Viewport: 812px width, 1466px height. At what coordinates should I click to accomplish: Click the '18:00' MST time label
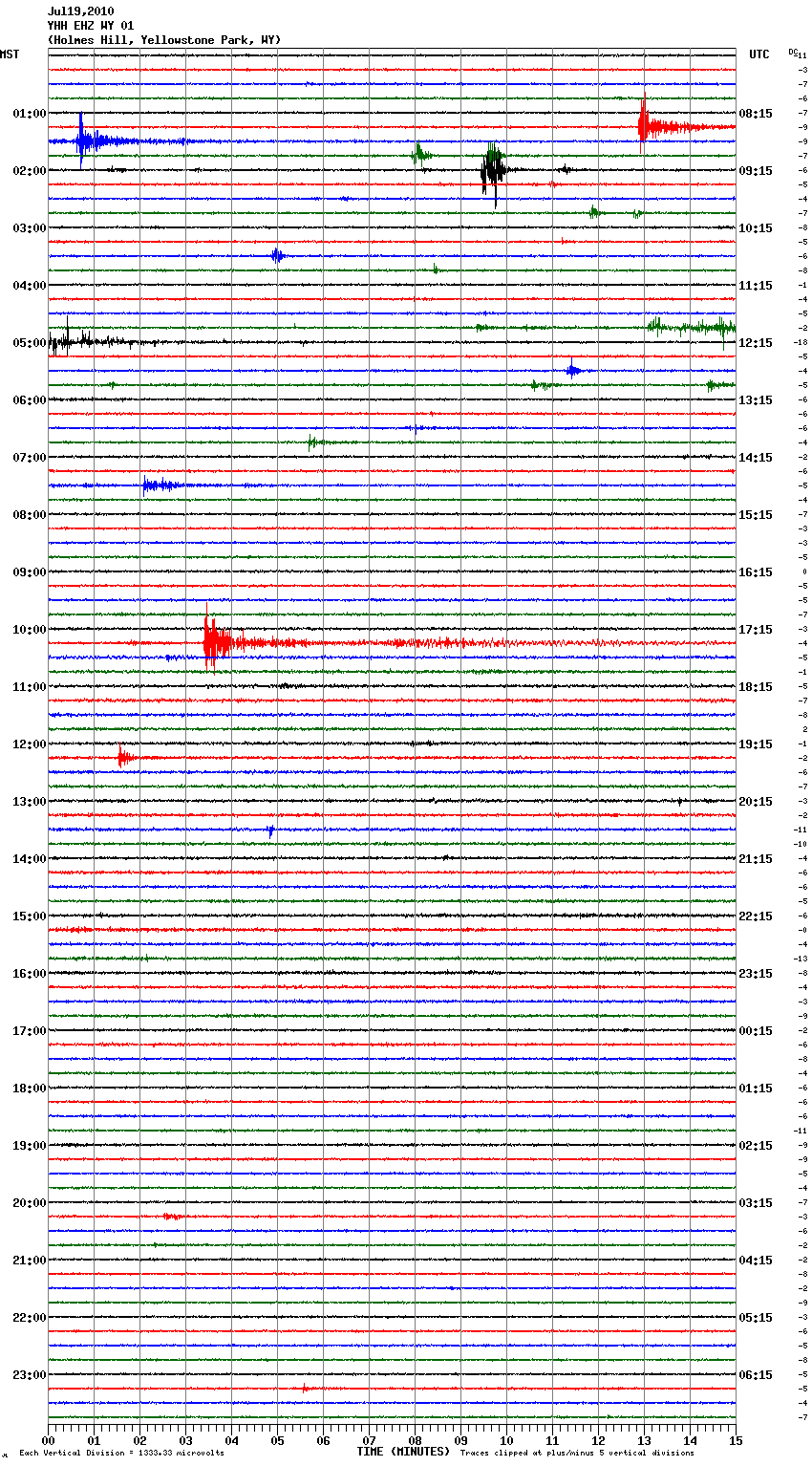[x=30, y=1089]
